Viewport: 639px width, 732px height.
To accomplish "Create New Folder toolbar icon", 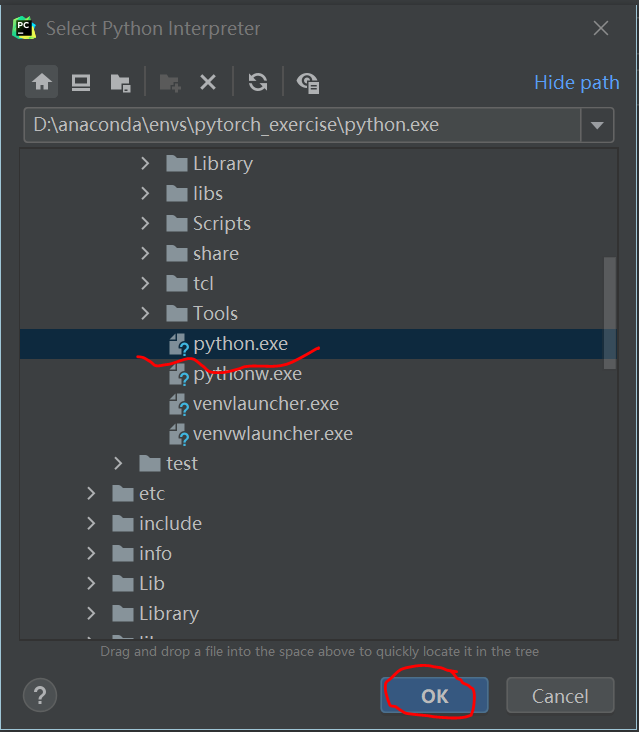I will (170, 83).
